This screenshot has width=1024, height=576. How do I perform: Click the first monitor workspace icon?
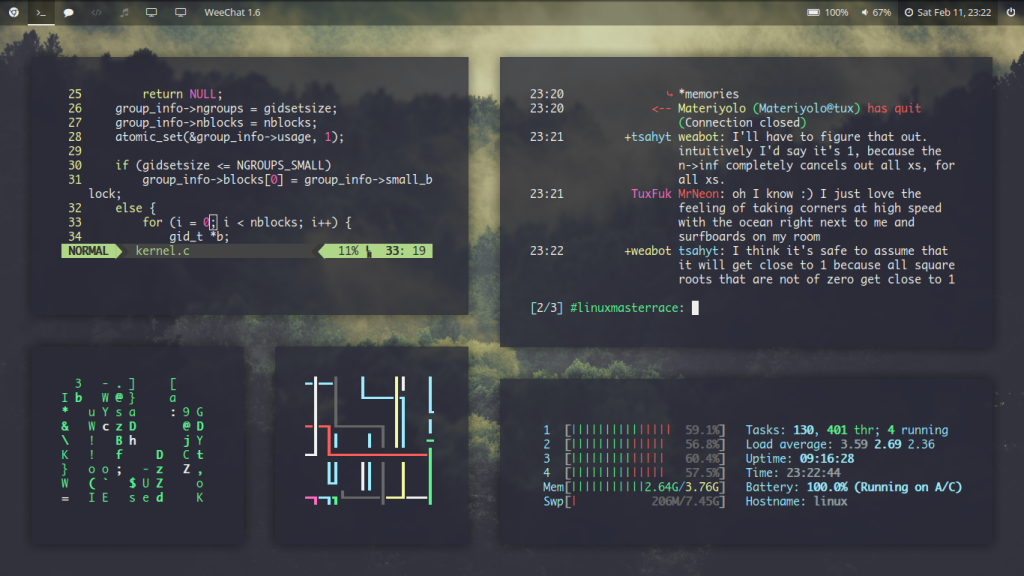[x=150, y=13]
